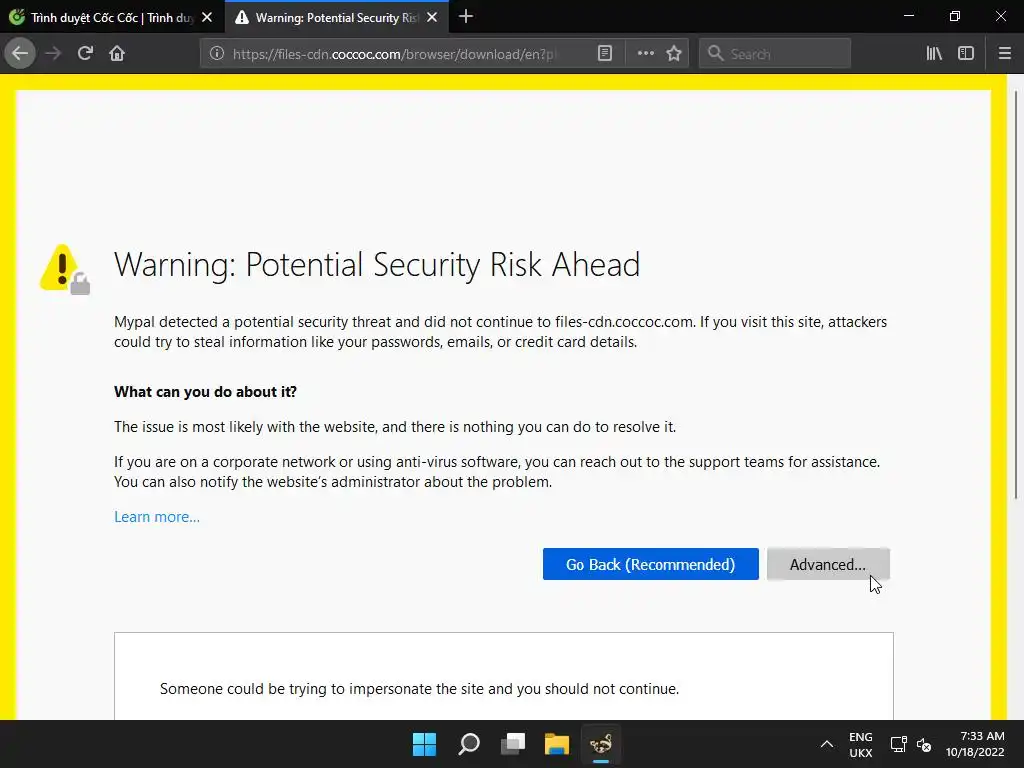Image resolution: width=1024 pixels, height=768 pixels.
Task: Open clock showing 7:33 AM 10/18/2022
Action: point(975,744)
